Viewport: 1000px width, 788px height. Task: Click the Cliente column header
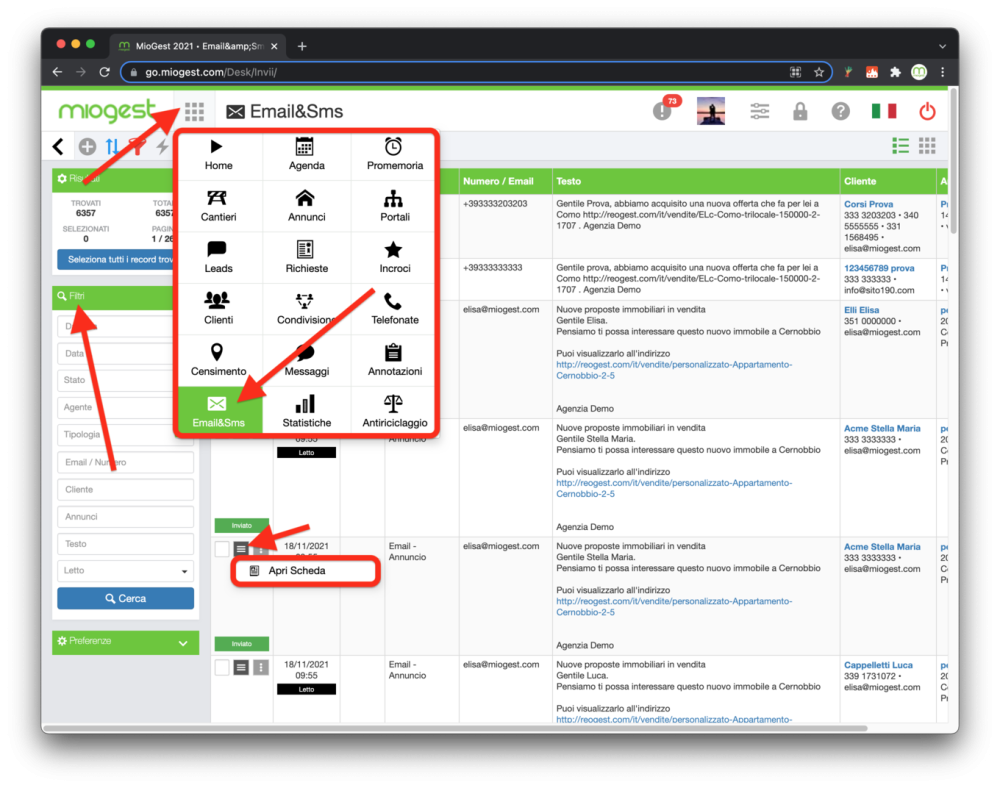coord(888,182)
